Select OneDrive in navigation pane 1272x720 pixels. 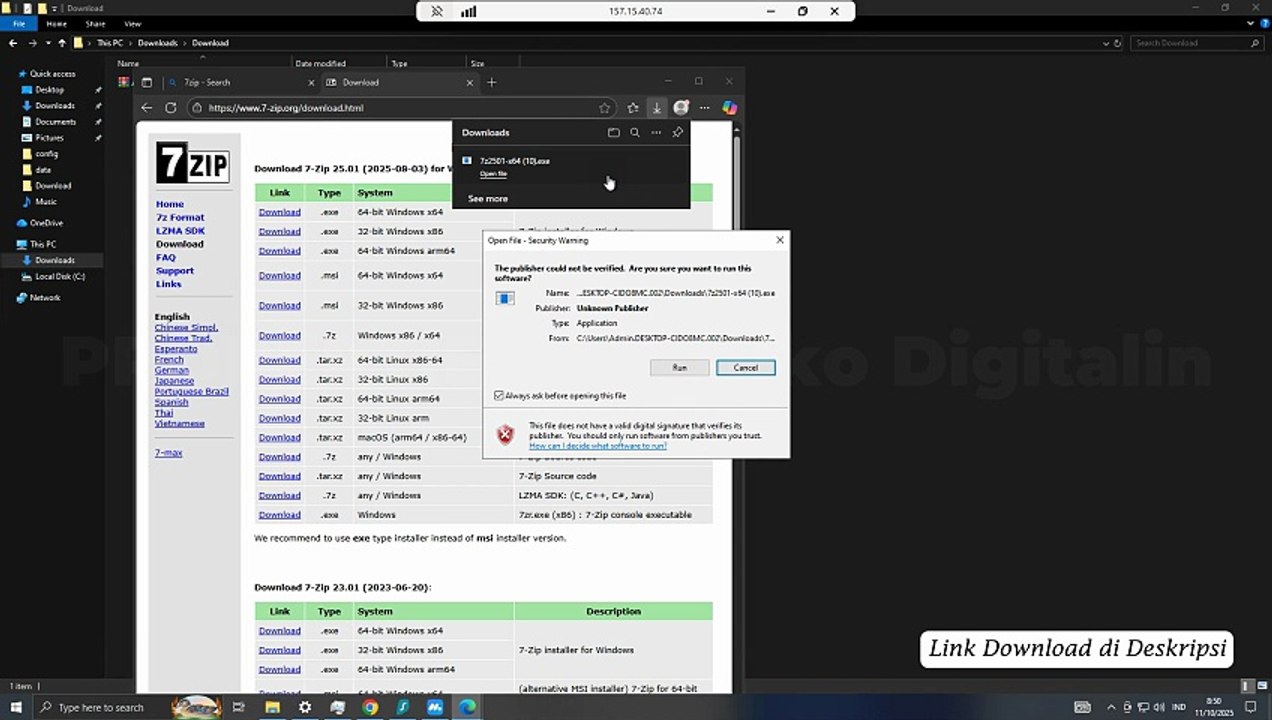pos(46,223)
